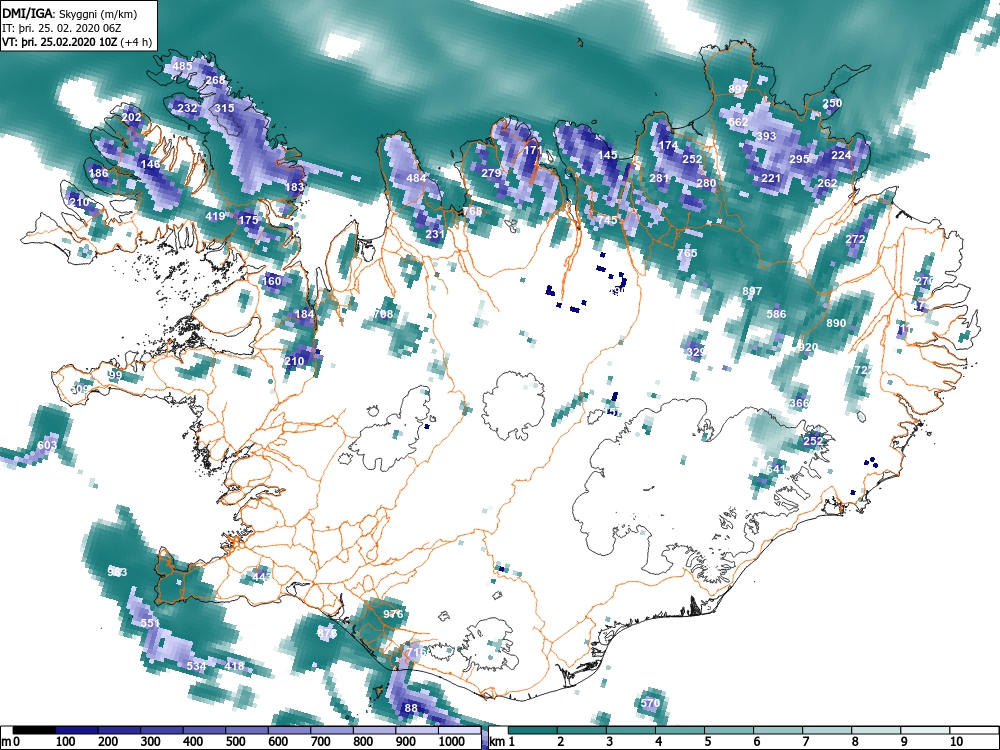
Task: Click visibility value 262
Action: [x=827, y=183]
